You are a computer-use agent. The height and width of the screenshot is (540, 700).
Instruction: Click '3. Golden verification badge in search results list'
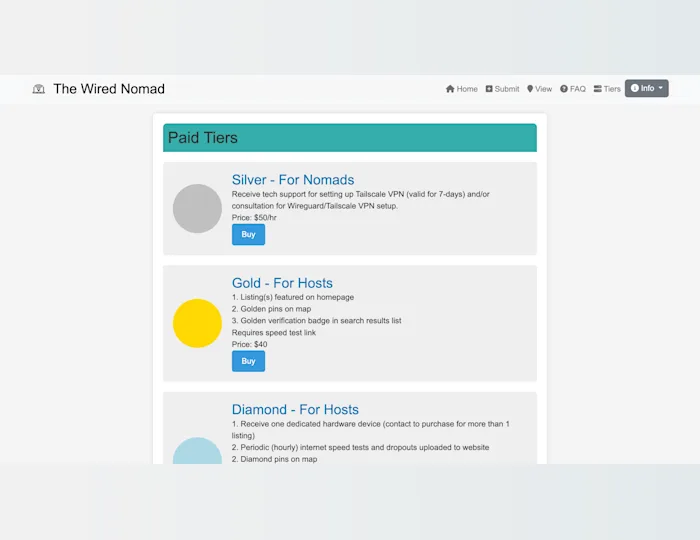pyautogui.click(x=317, y=320)
